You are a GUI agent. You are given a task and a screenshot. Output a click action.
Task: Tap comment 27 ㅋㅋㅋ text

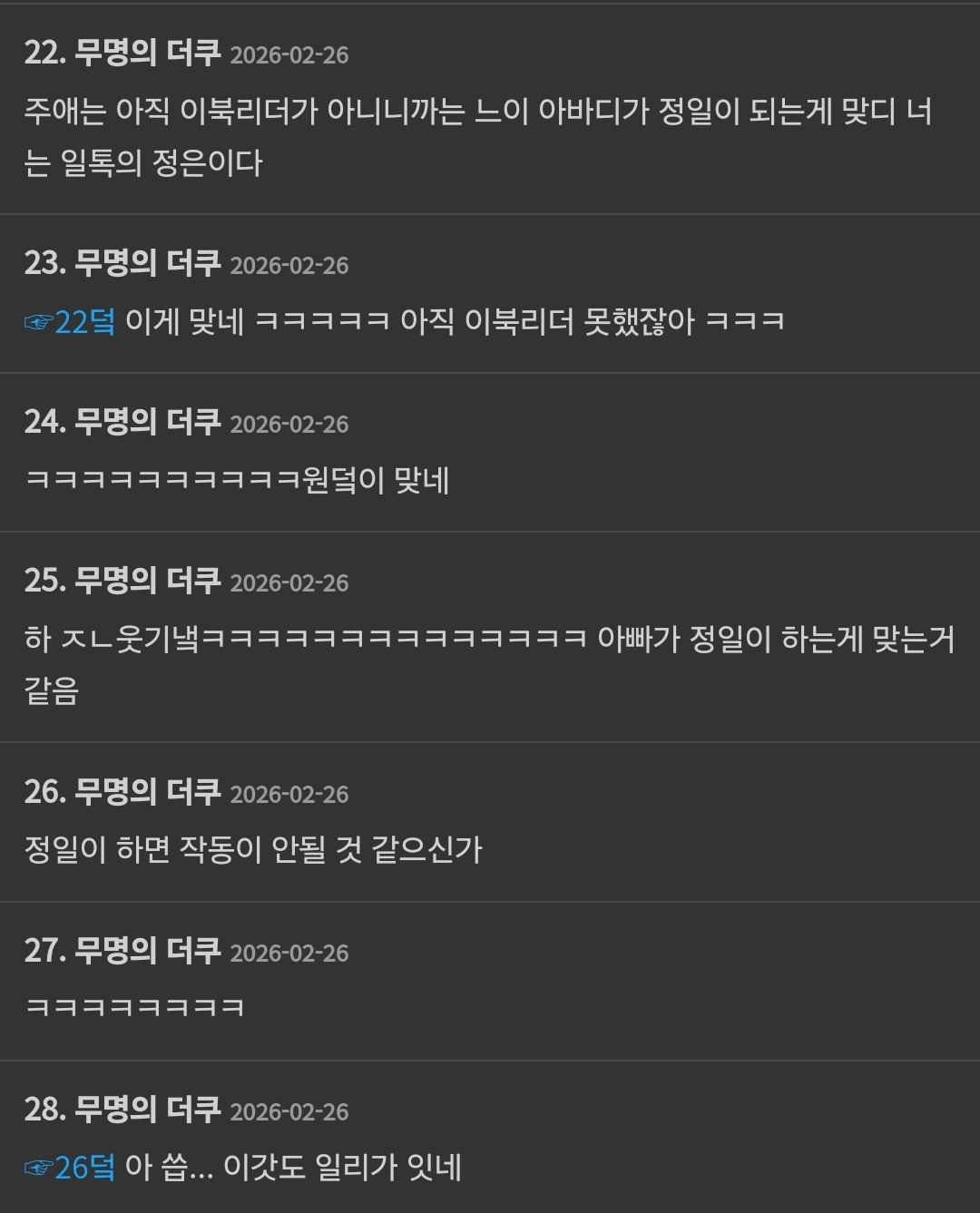point(134,1007)
